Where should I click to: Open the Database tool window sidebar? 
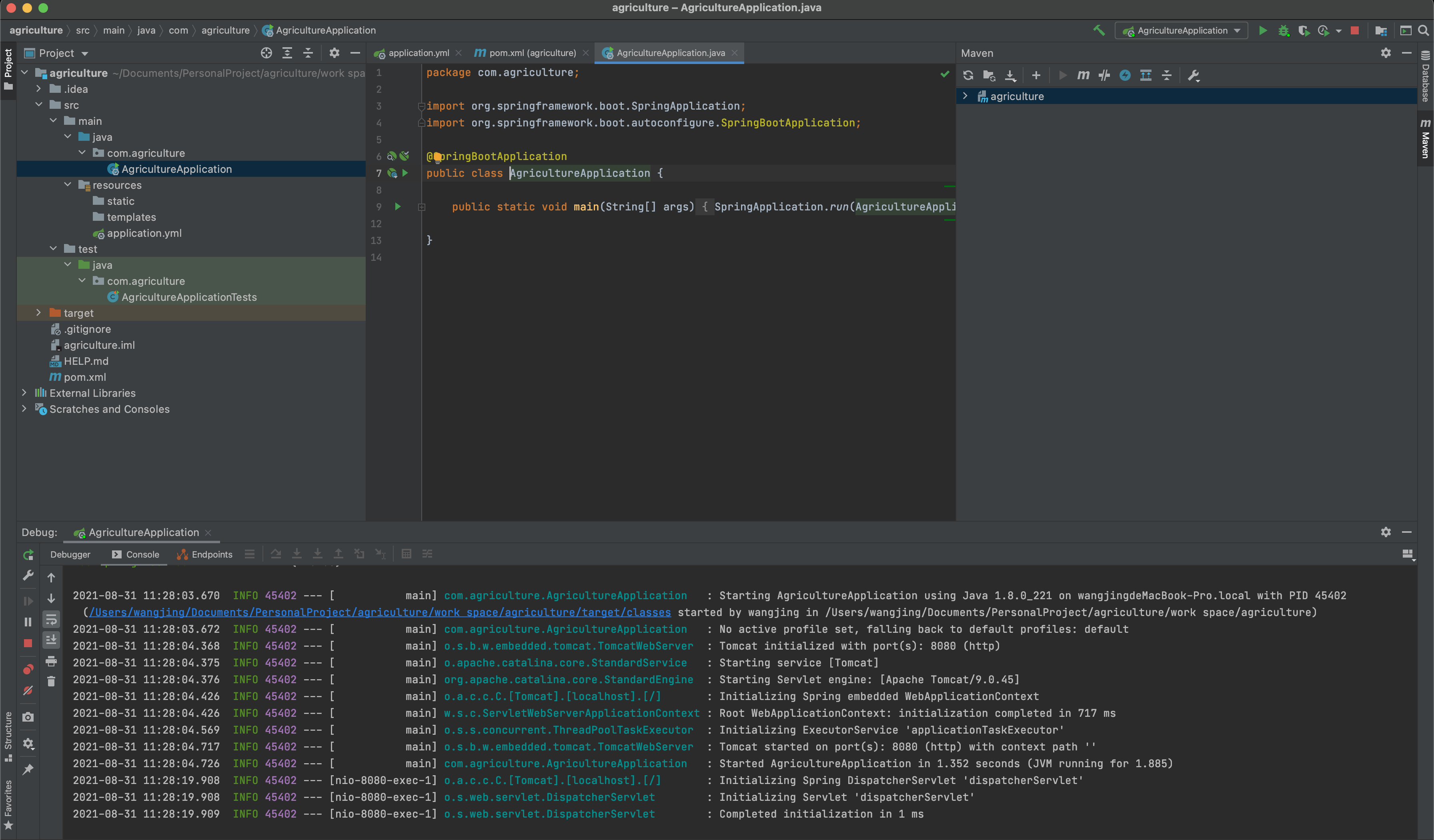(1426, 76)
